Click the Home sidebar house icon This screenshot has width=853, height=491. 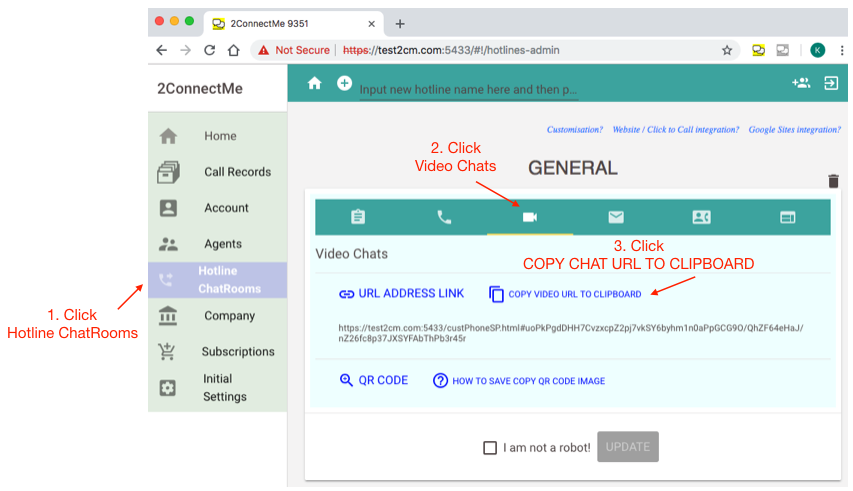coord(168,136)
